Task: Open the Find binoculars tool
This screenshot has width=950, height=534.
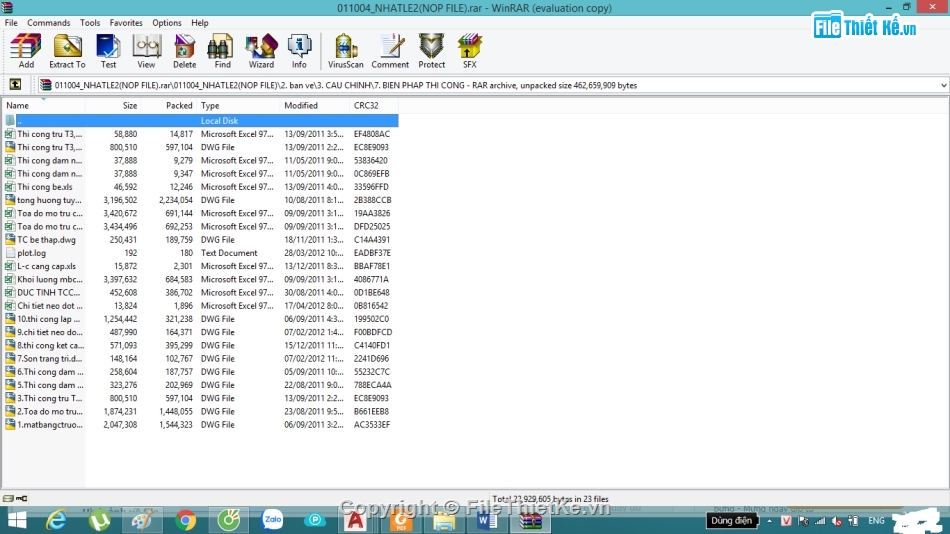Action: tap(222, 51)
